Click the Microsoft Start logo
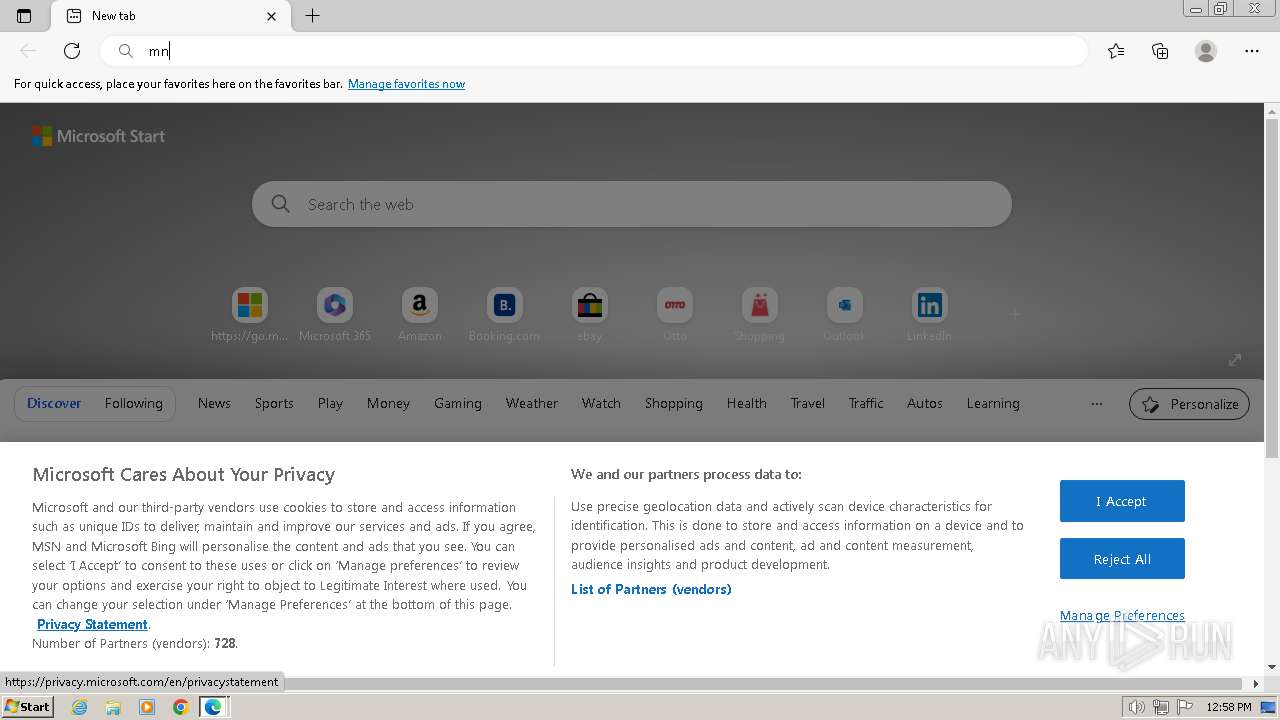 click(x=98, y=136)
